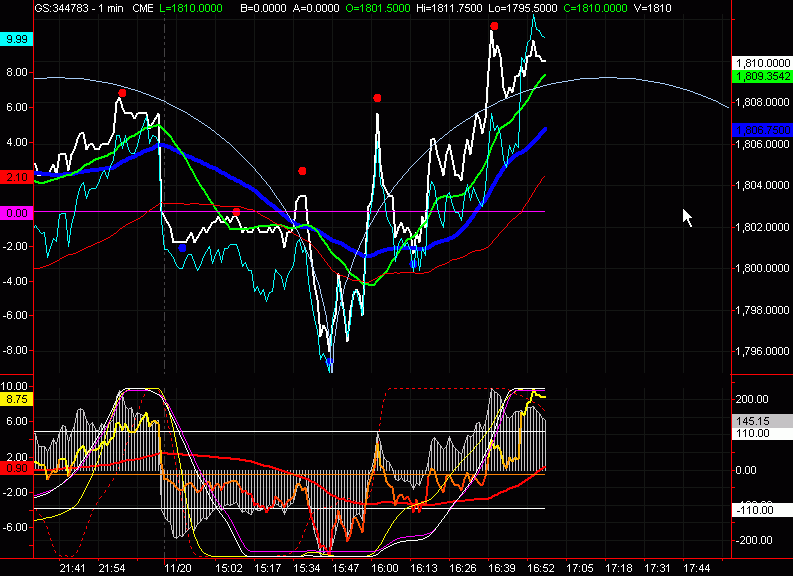Click the -110.00 lower threshold tag
Image resolution: width=793 pixels, height=576 pixels.
coord(762,510)
